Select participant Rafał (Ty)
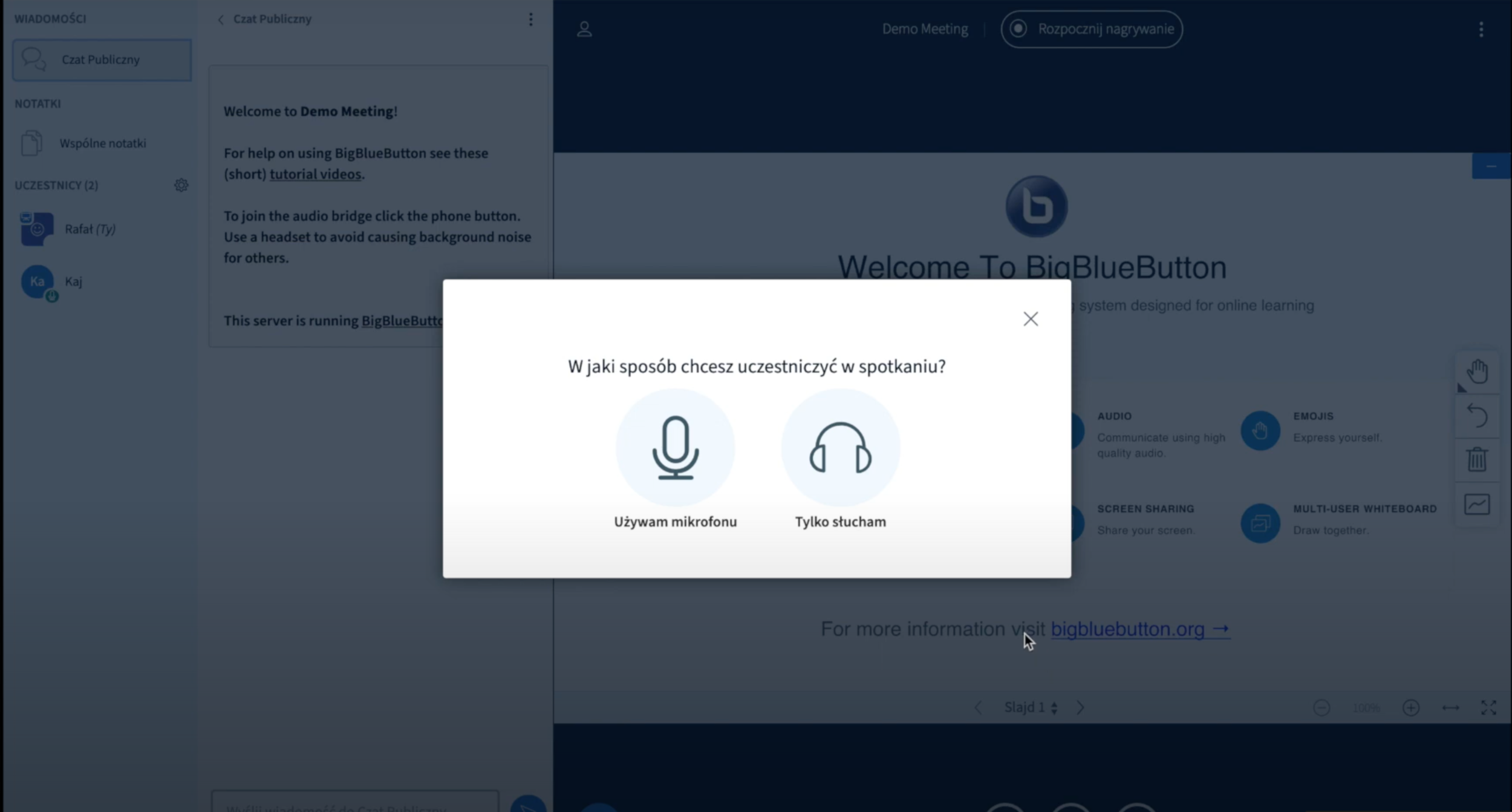 (x=102, y=229)
